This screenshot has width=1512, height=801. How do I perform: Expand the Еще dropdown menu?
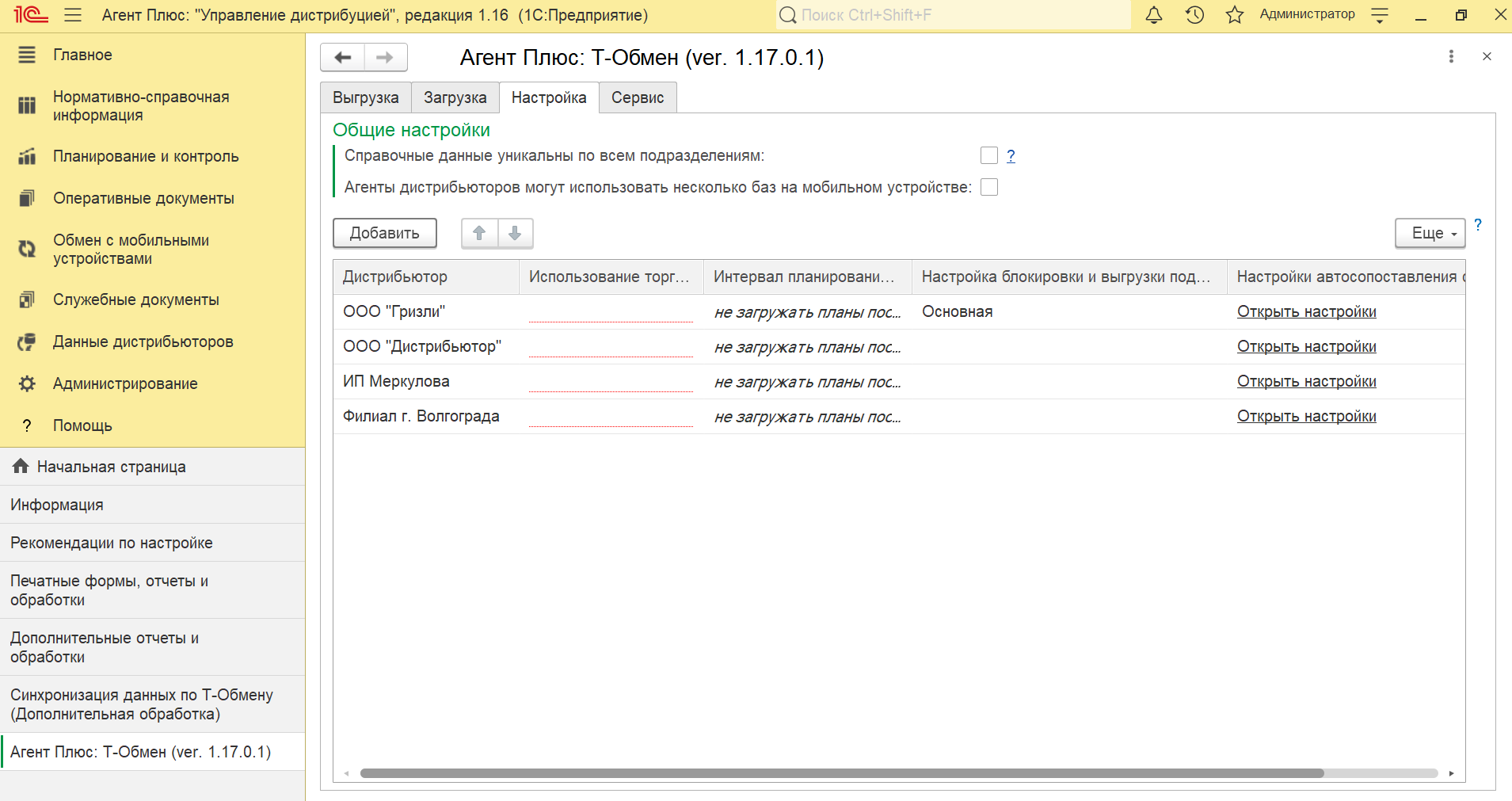click(x=1430, y=233)
